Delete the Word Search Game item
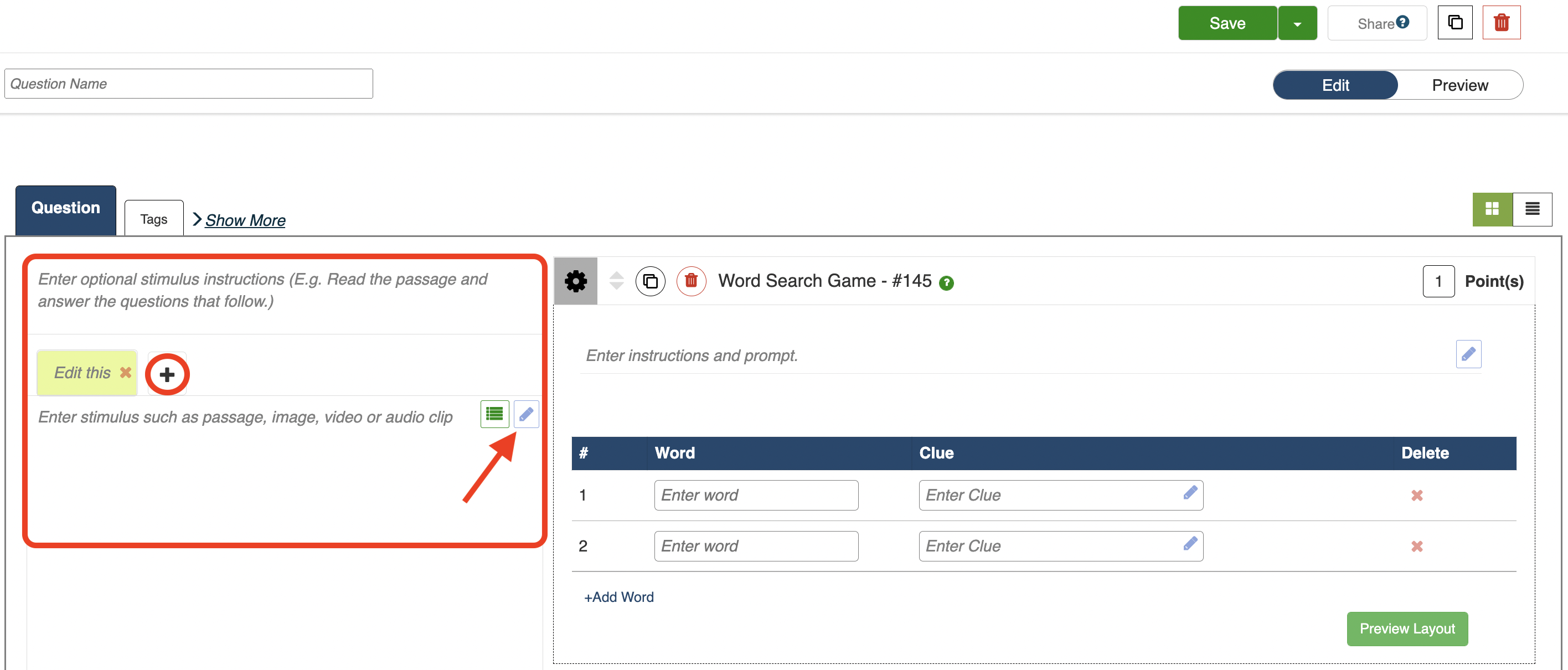 691,281
